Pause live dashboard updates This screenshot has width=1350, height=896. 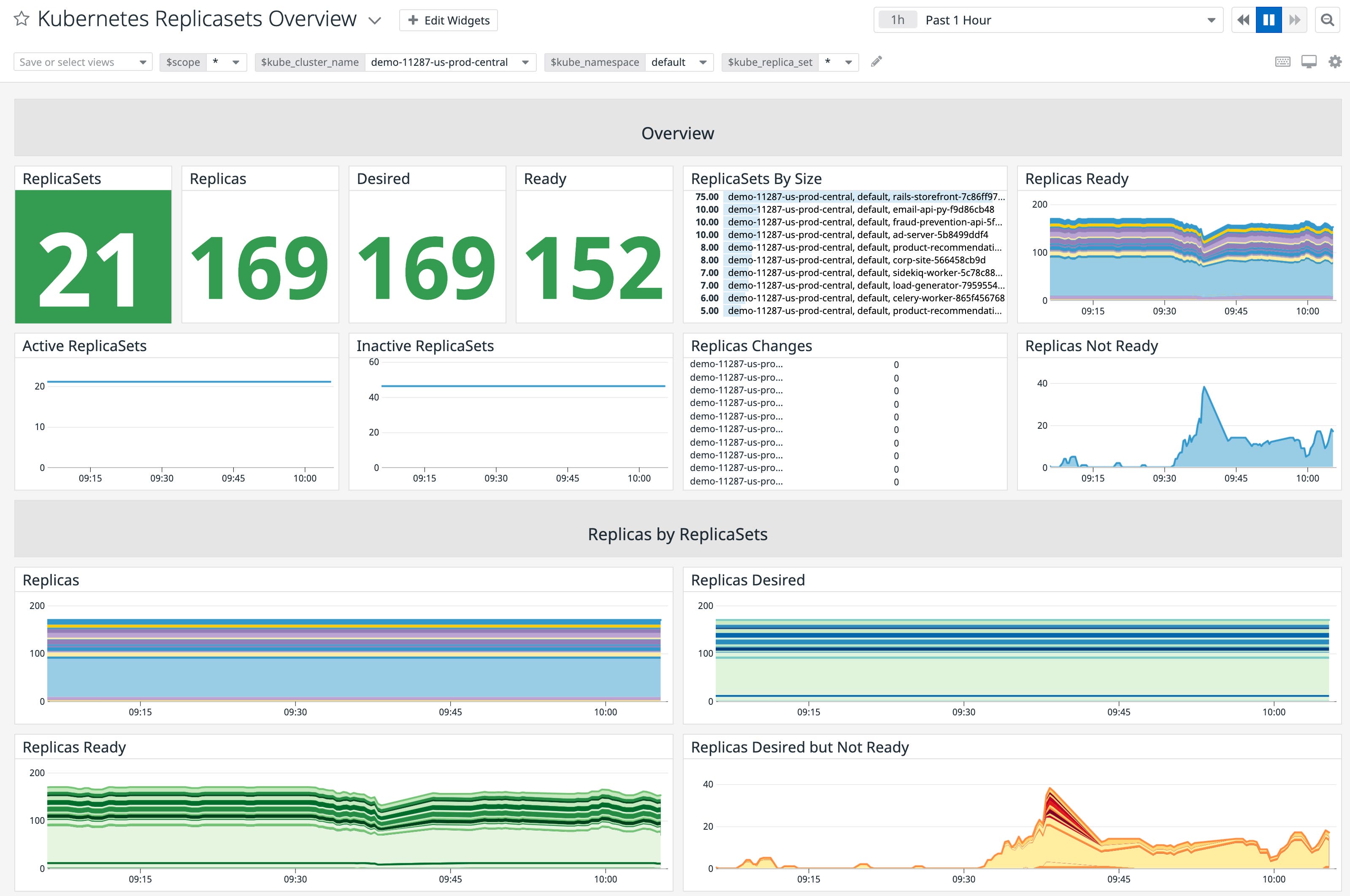pos(1268,19)
